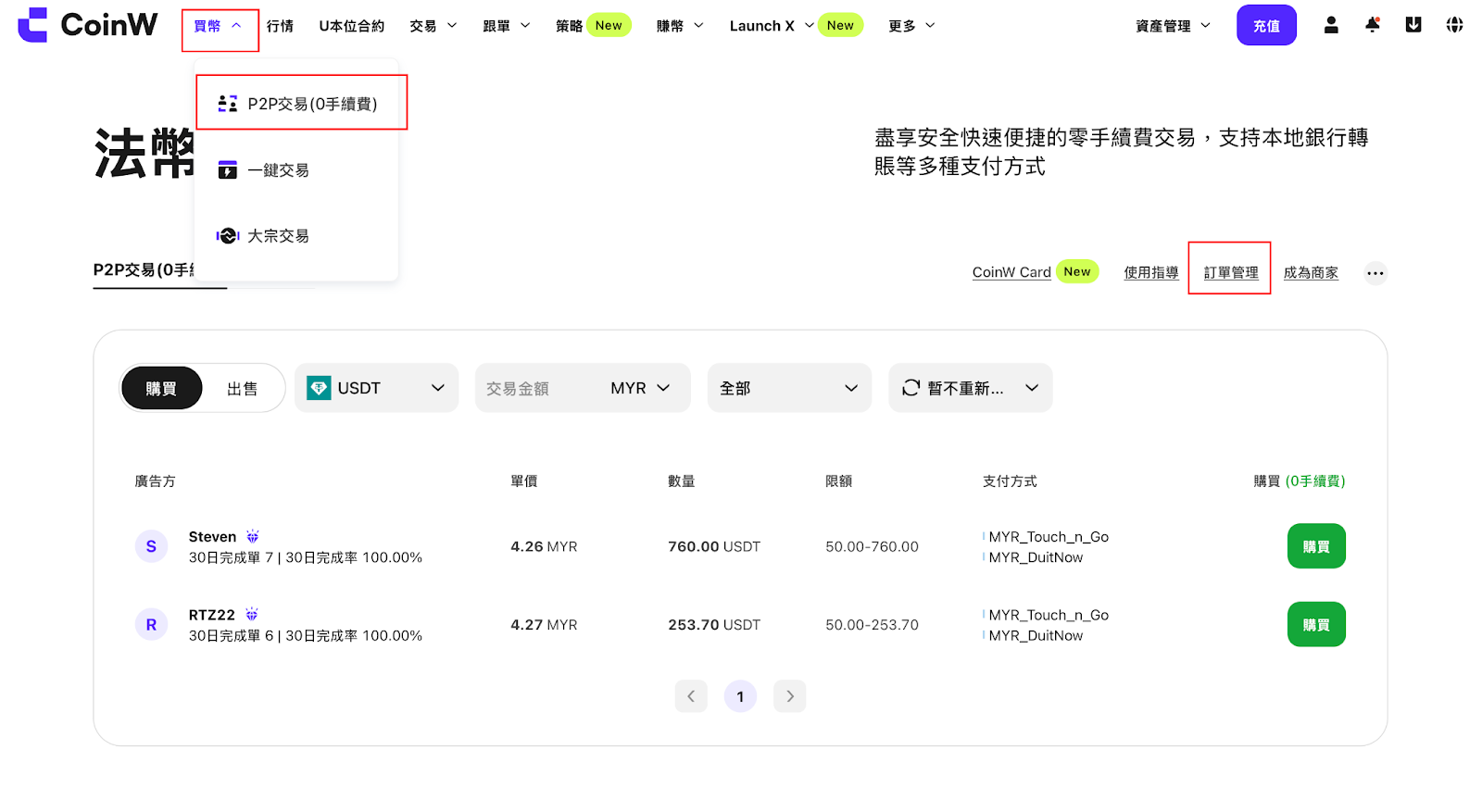Open the 全部 payment filter dropdown

(789, 388)
